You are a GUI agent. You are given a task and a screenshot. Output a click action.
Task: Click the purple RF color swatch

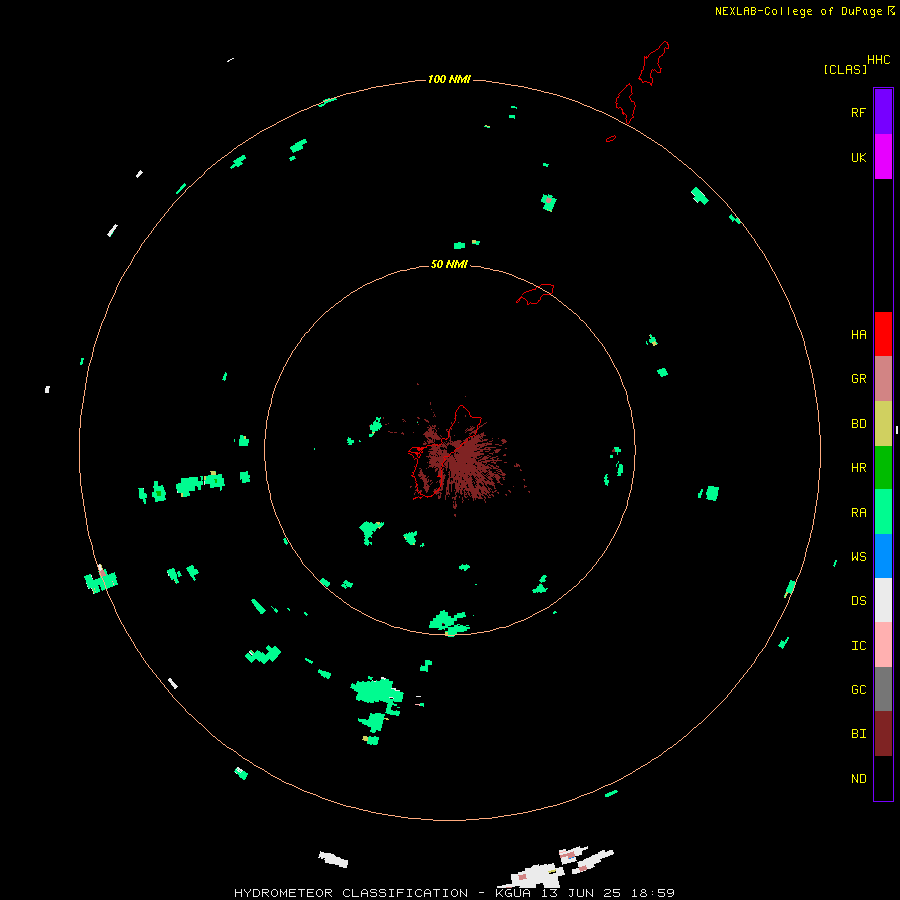click(x=883, y=112)
